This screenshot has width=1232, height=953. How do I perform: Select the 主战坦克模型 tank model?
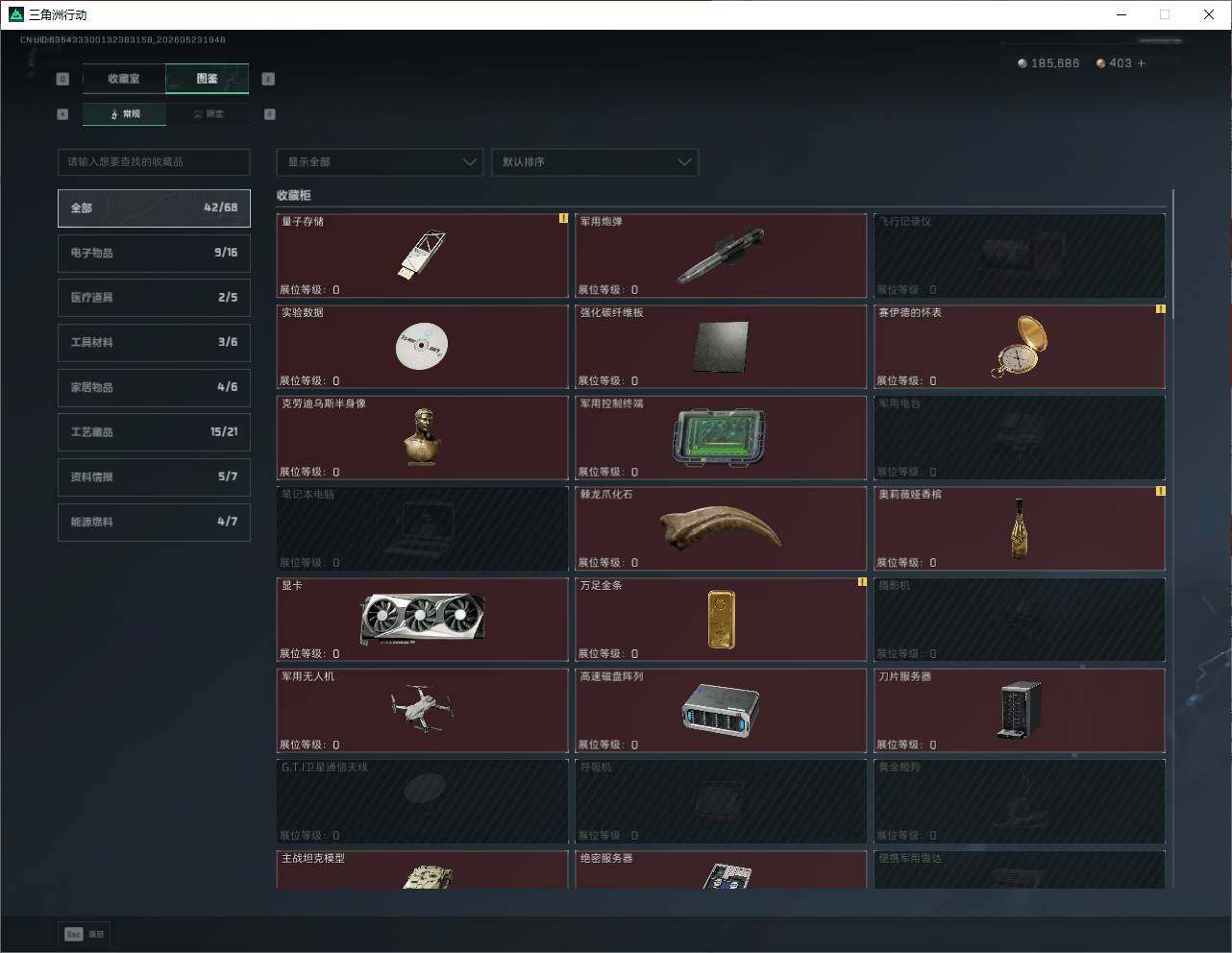coord(423,869)
